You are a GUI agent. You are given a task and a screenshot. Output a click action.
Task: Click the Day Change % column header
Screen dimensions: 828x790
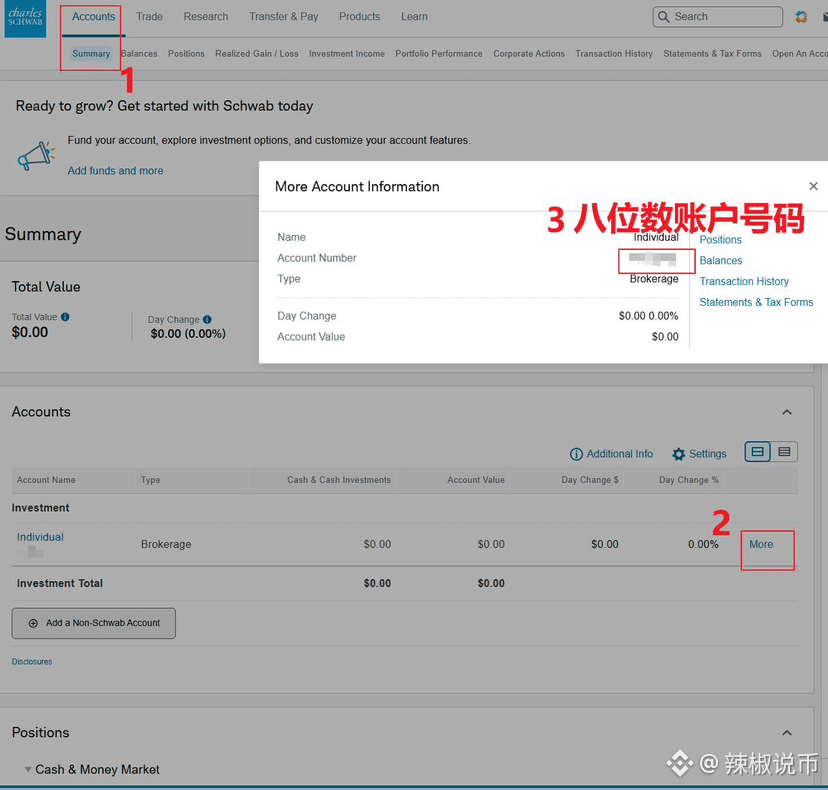(689, 480)
